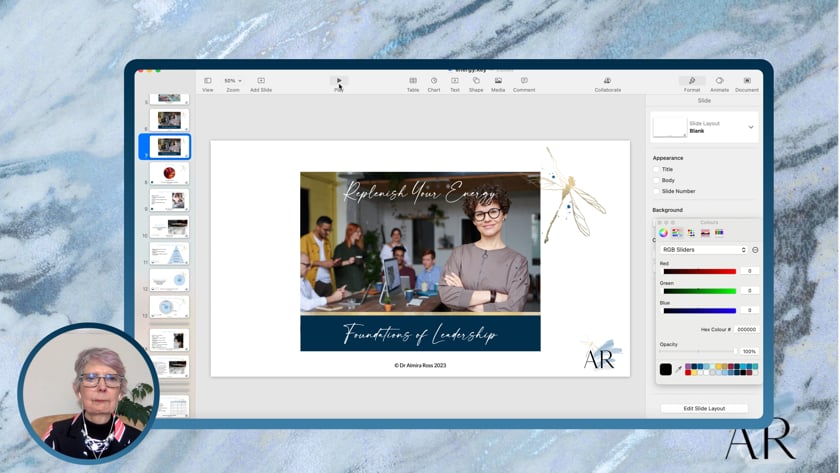Select the colour sliders picker mode
This screenshot has height=473, width=840.
(x=677, y=232)
